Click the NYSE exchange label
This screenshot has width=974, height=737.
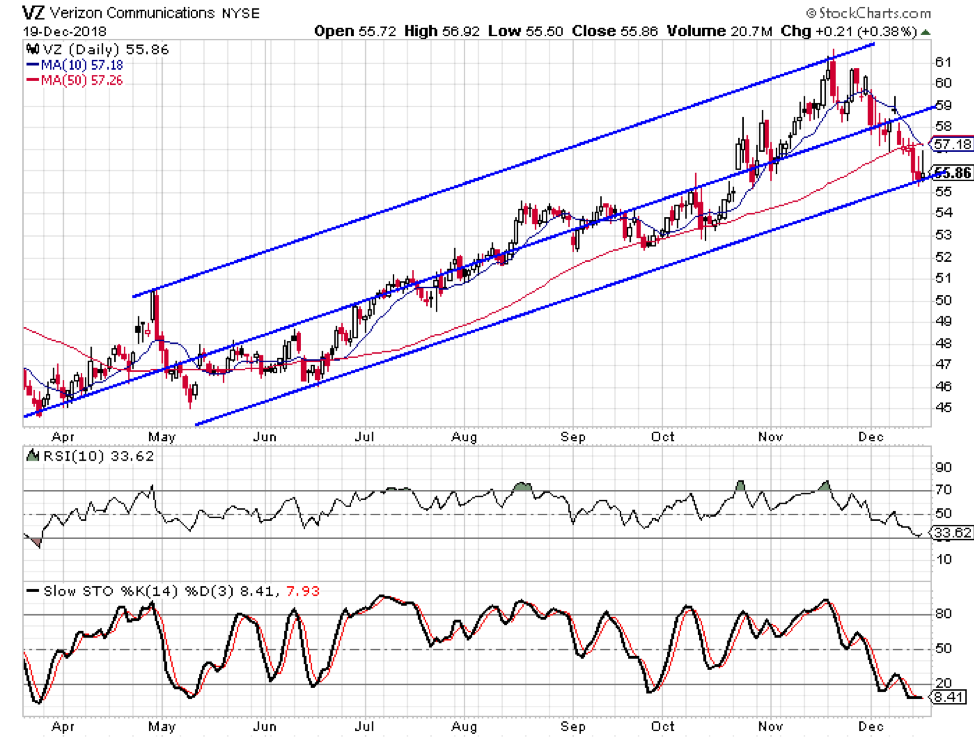coord(240,13)
